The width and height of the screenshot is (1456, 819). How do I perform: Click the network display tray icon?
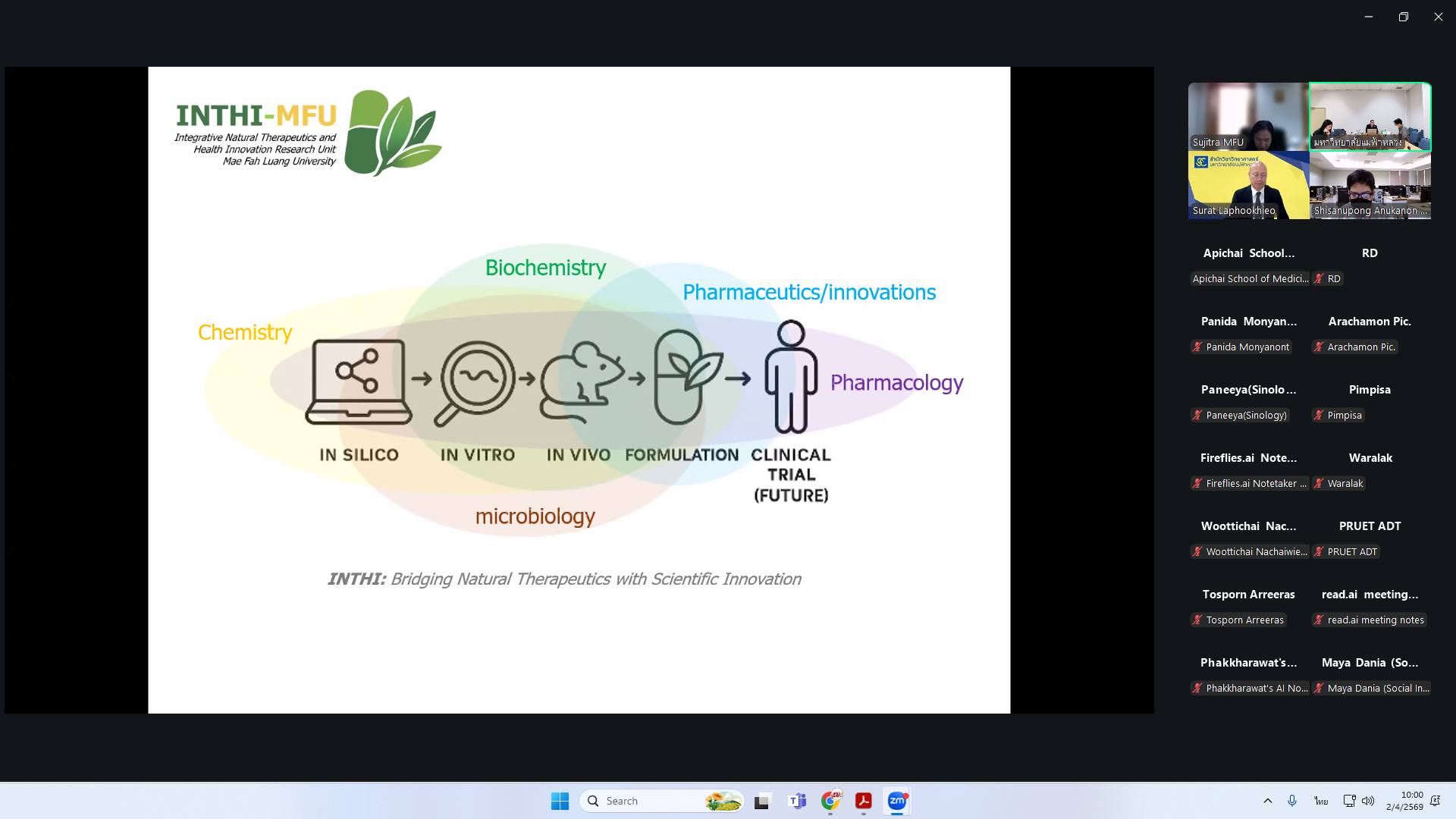pyautogui.click(x=1349, y=801)
